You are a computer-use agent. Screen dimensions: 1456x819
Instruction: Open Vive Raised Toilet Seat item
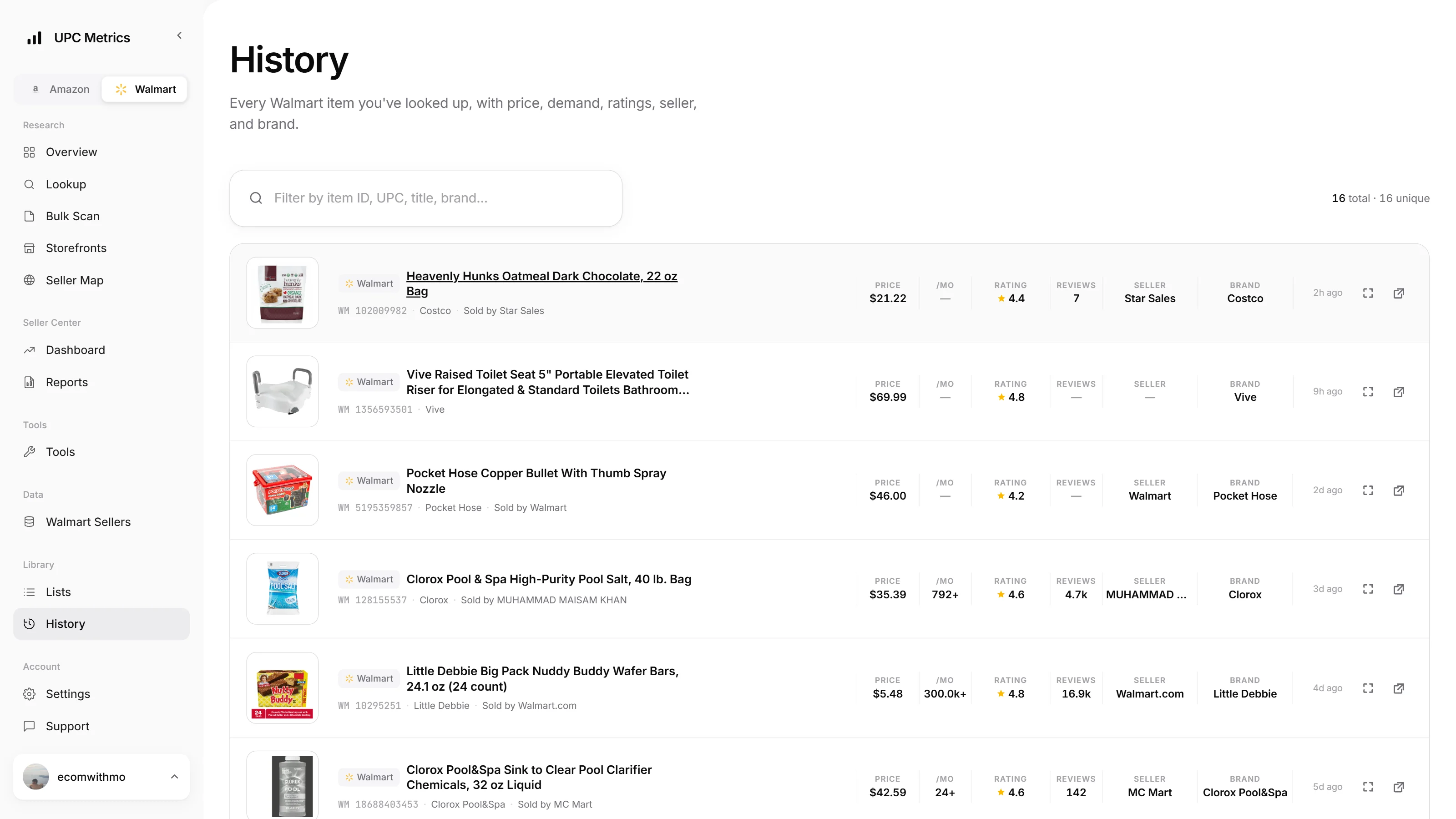pyautogui.click(x=548, y=382)
